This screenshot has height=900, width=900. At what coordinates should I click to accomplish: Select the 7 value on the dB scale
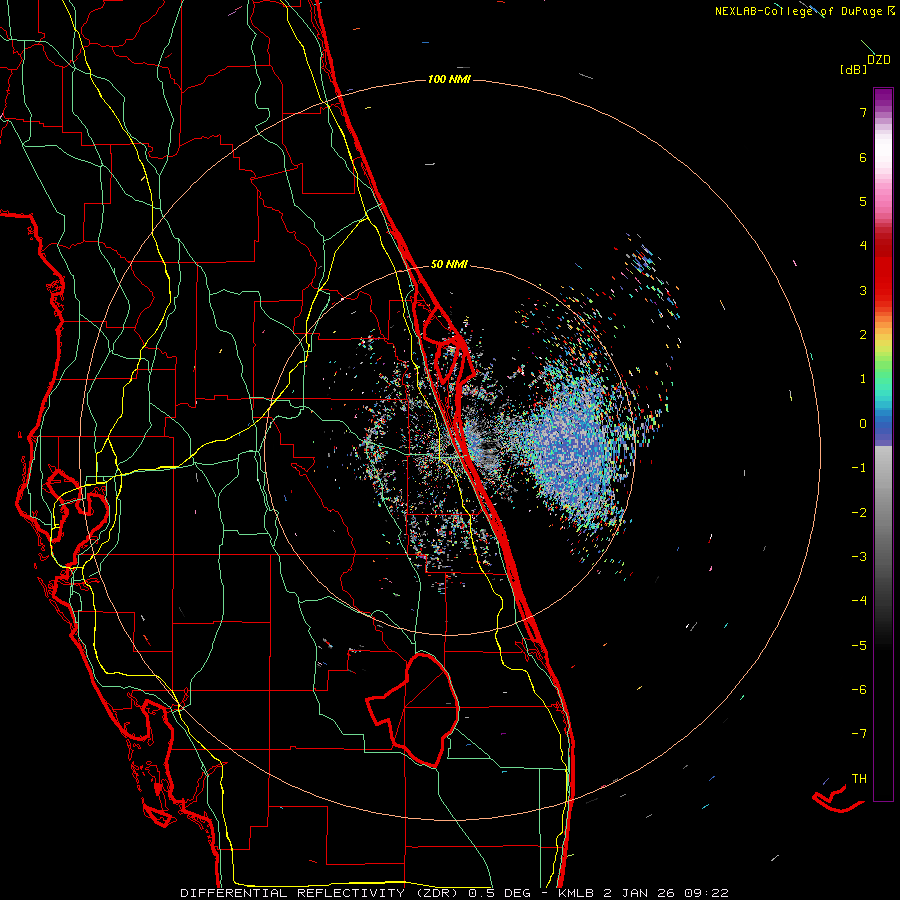tap(863, 112)
